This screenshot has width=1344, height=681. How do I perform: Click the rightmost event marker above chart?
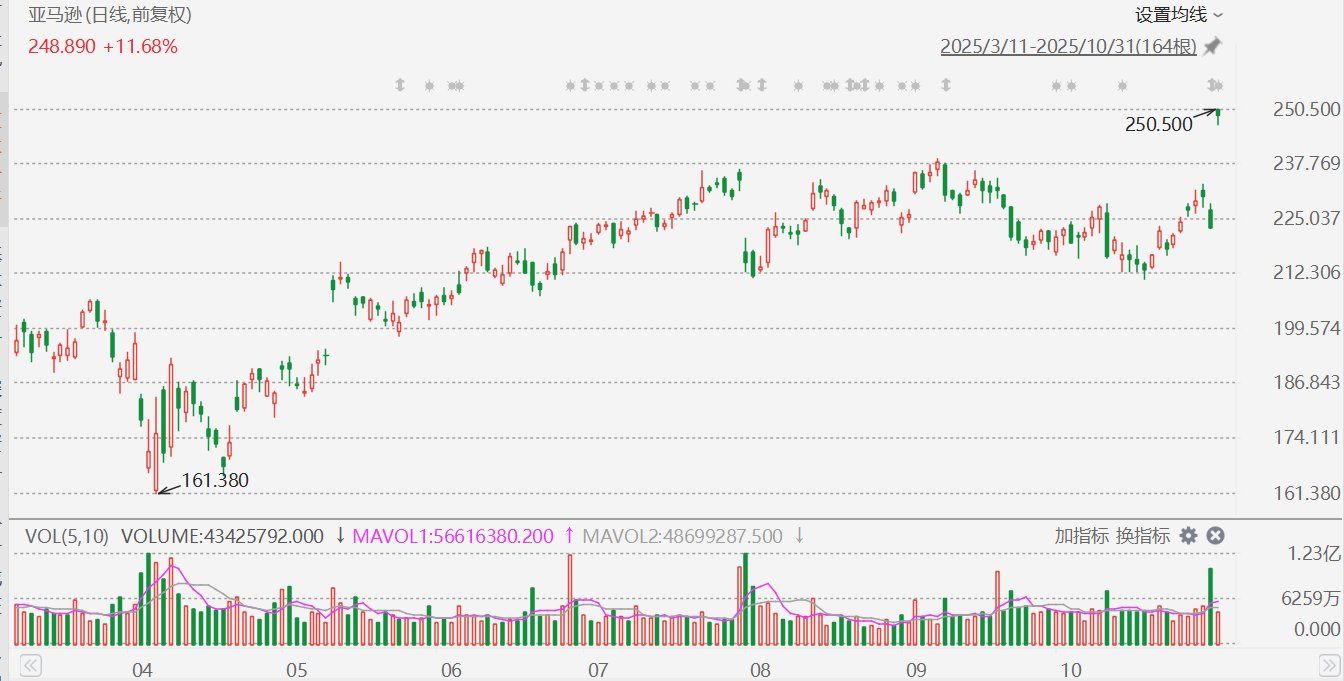click(x=1216, y=84)
